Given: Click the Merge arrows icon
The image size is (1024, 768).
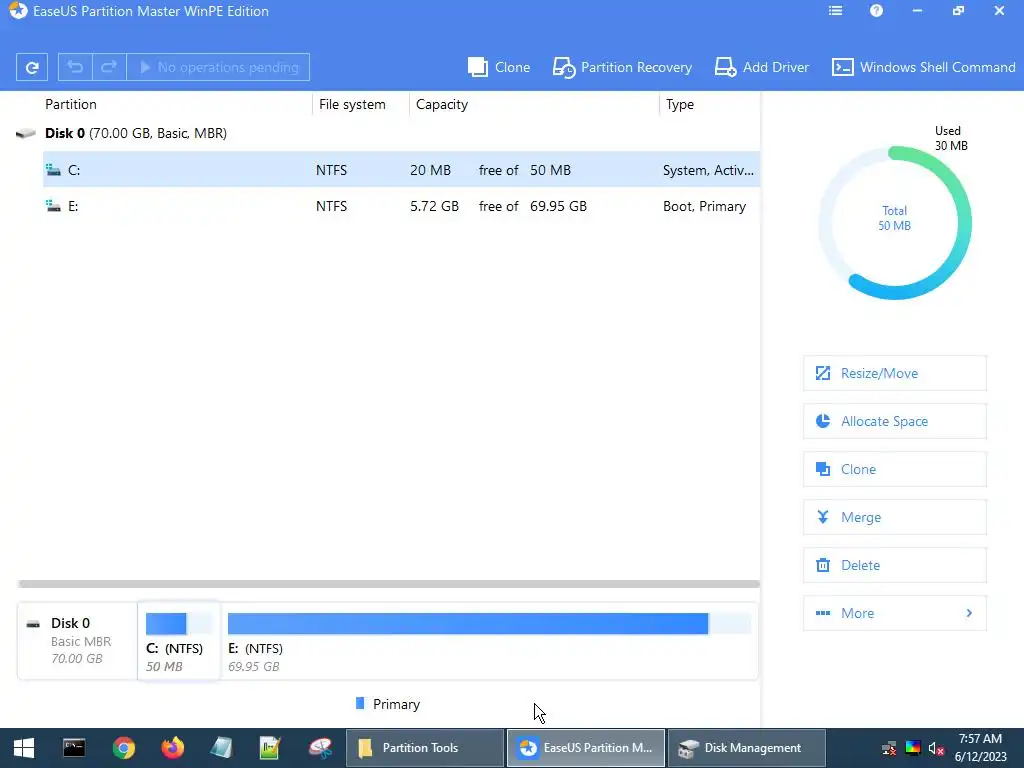Looking at the screenshot, I should (823, 517).
